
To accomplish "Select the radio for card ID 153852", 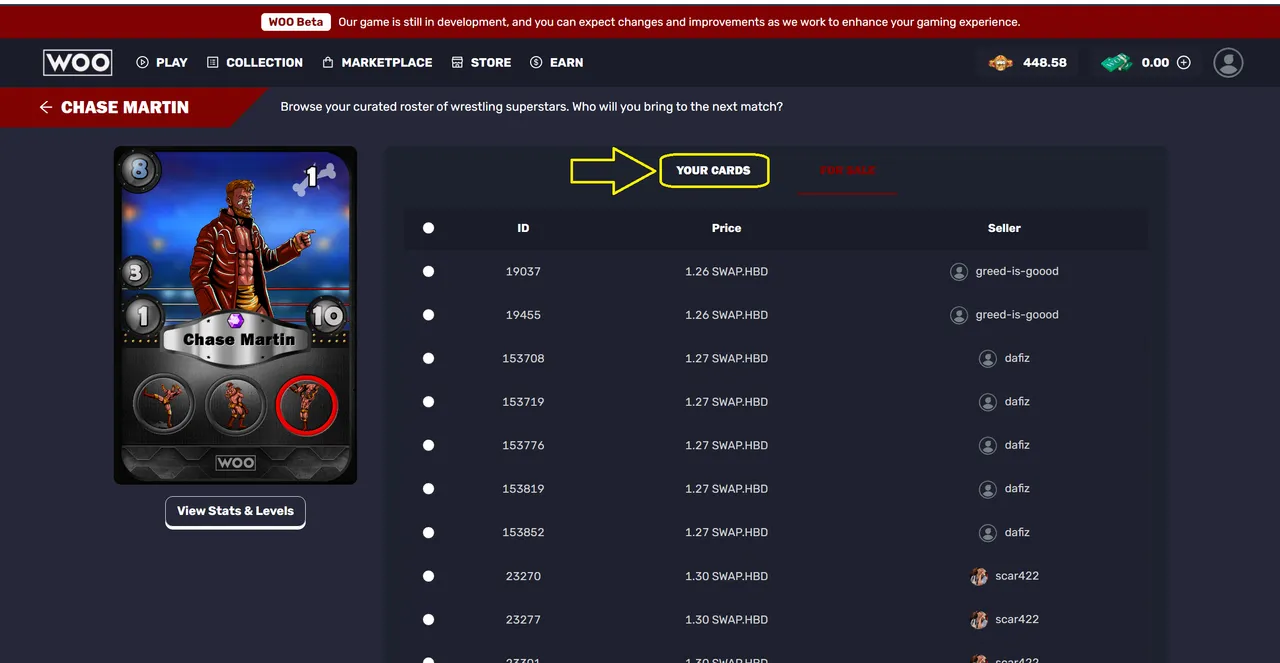I will point(428,533).
